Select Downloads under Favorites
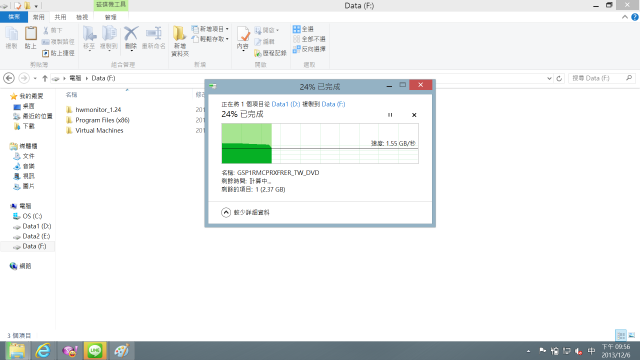Image resolution: width=640 pixels, height=360 pixels. [x=24, y=126]
